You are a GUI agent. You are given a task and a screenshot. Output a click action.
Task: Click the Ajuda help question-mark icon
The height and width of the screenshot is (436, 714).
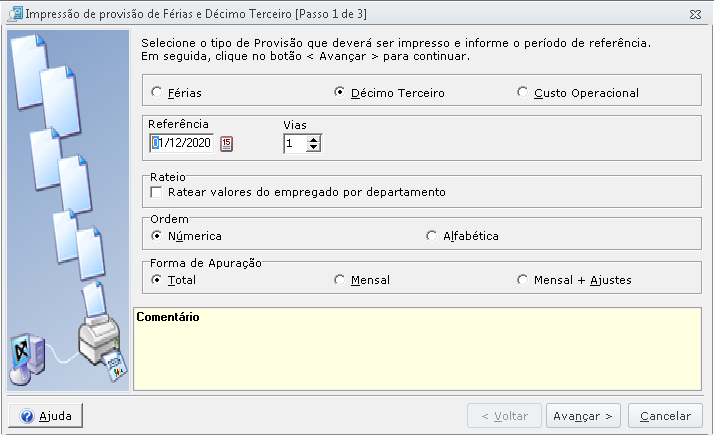(x=27, y=415)
